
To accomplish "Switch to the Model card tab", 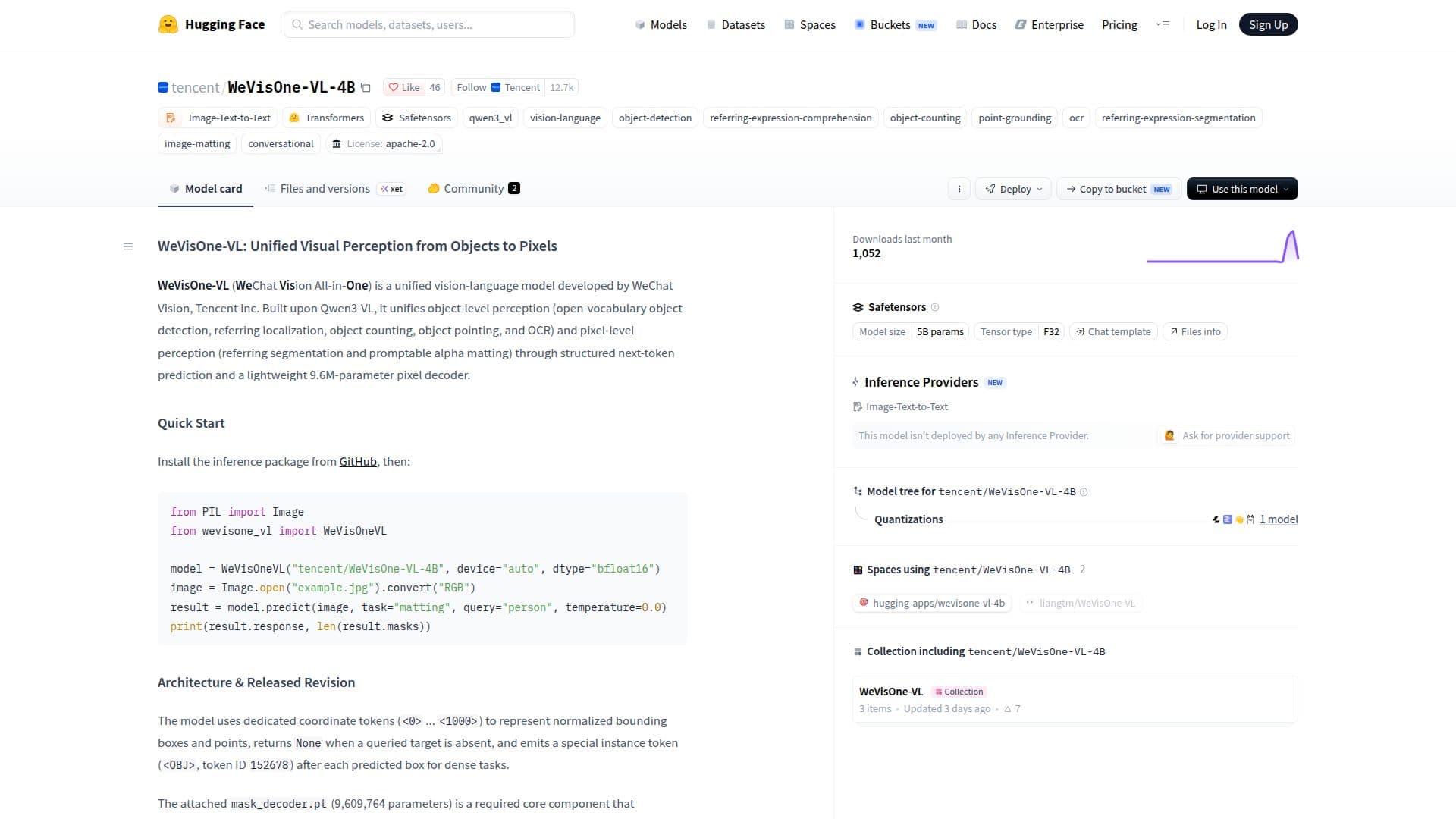I will [x=206, y=188].
